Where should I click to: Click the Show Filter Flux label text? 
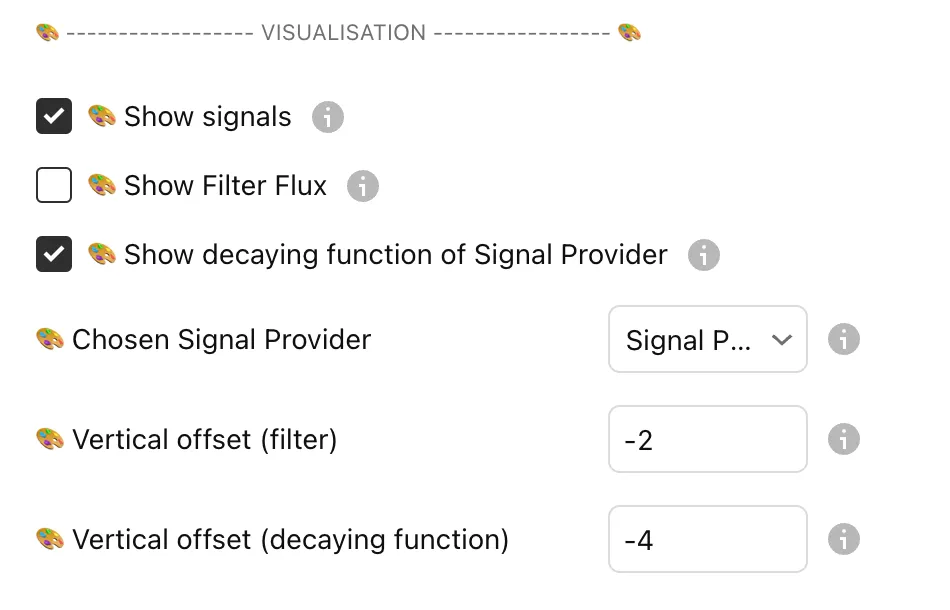[x=225, y=186]
